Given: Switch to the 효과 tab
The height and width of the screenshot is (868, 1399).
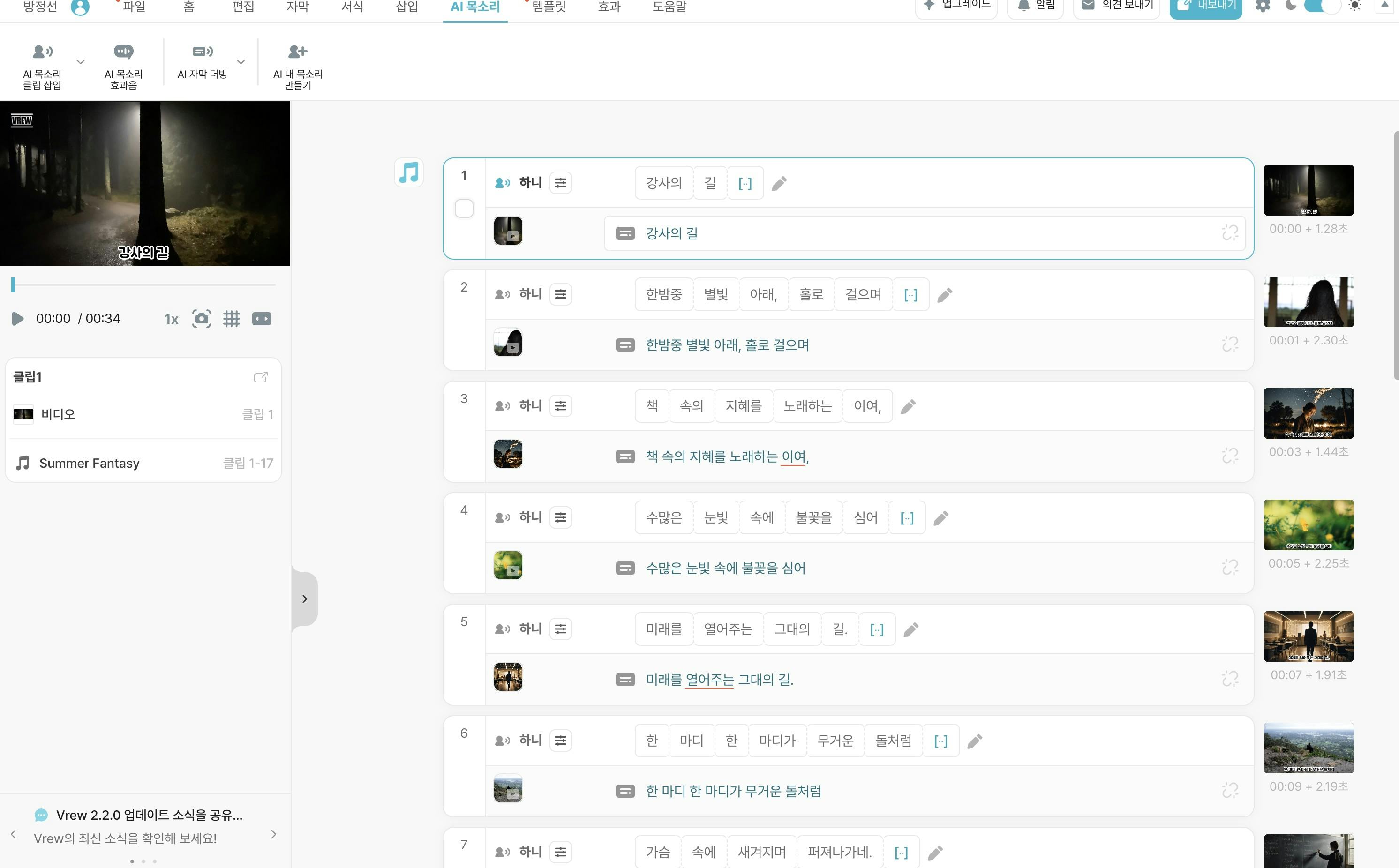Looking at the screenshot, I should 609,7.
